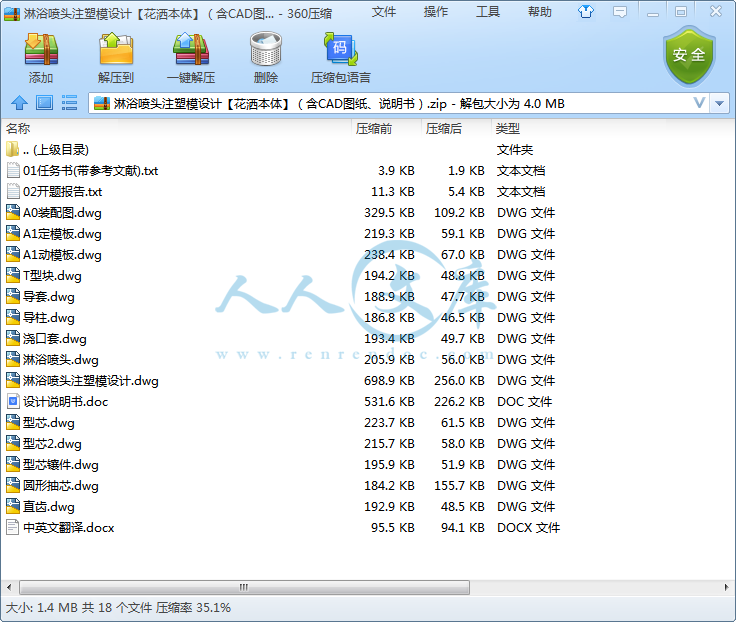
Task: Open the 工具 menu
Action: point(488,12)
